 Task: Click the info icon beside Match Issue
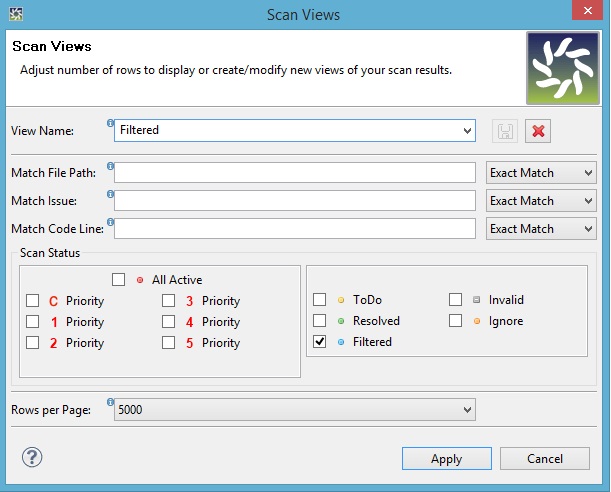[110, 194]
